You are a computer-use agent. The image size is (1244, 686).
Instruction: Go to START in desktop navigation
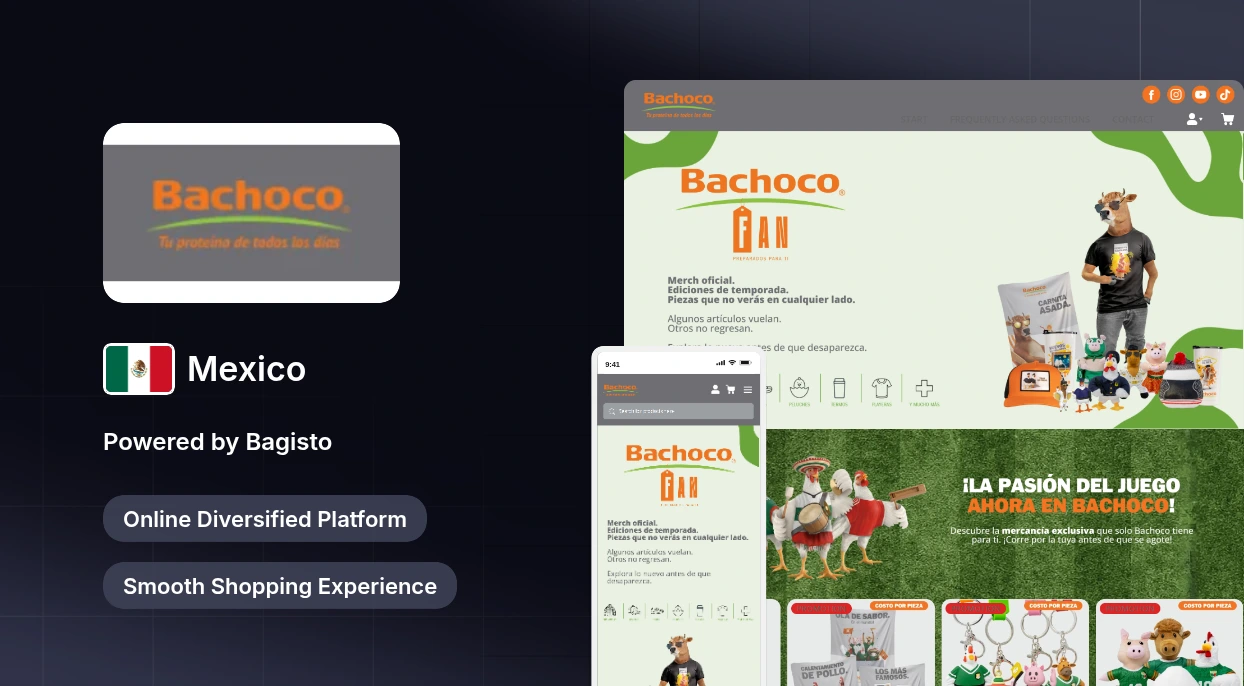[x=914, y=119]
